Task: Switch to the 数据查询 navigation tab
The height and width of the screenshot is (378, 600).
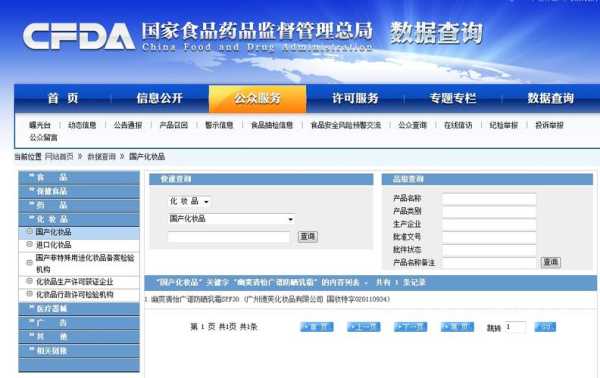Action: (551, 98)
